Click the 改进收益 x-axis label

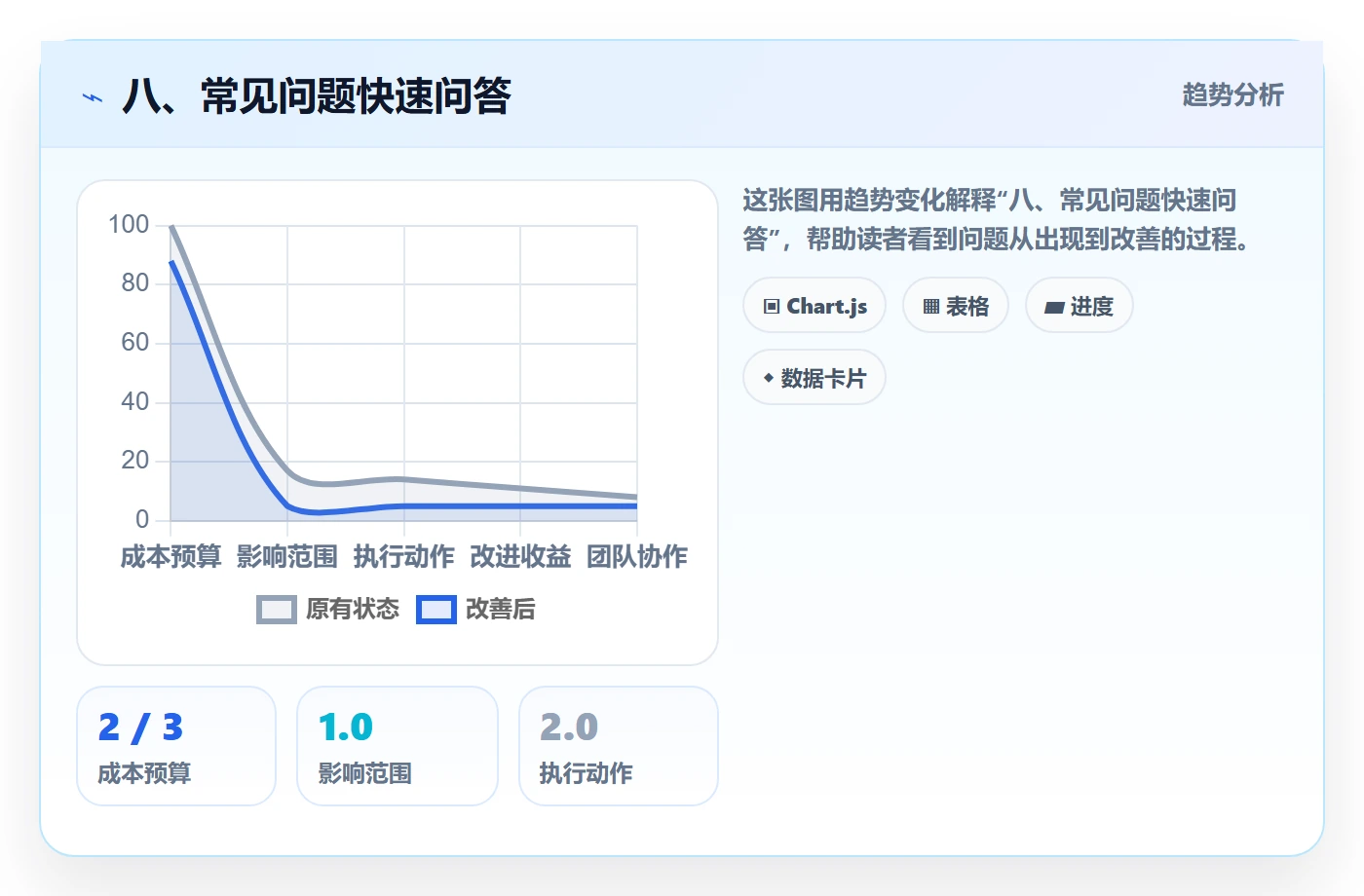520,557
